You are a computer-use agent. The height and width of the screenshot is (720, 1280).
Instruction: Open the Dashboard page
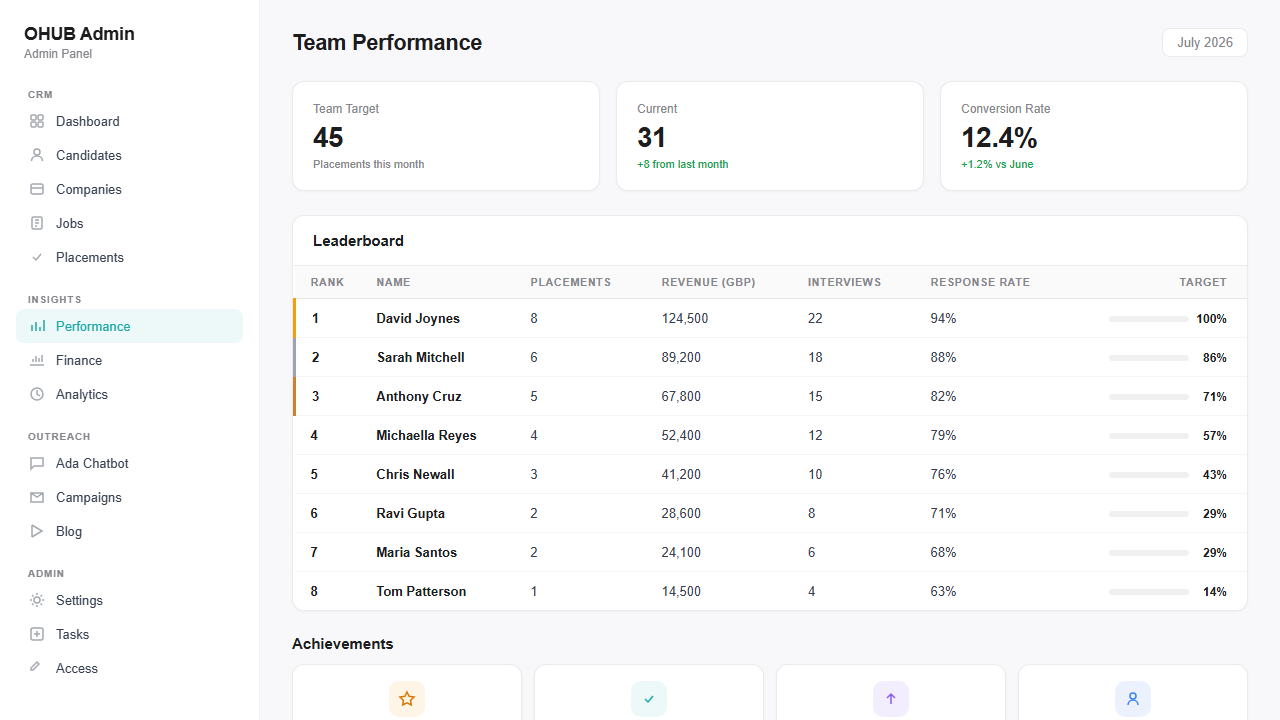click(129, 121)
